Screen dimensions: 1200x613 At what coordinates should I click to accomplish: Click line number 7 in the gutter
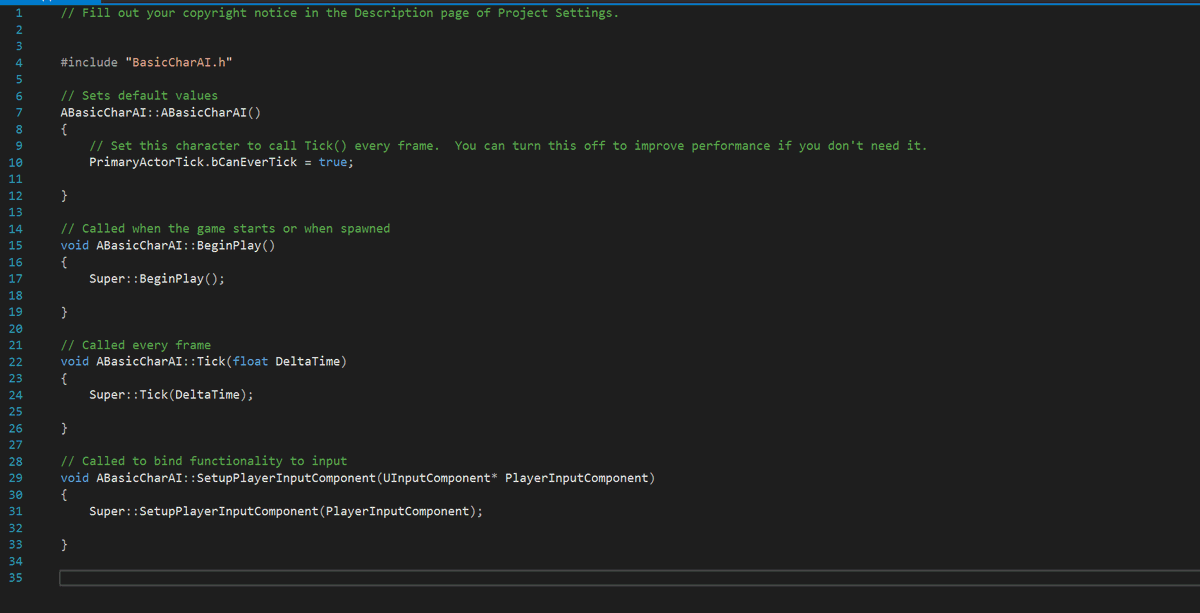(x=18, y=112)
